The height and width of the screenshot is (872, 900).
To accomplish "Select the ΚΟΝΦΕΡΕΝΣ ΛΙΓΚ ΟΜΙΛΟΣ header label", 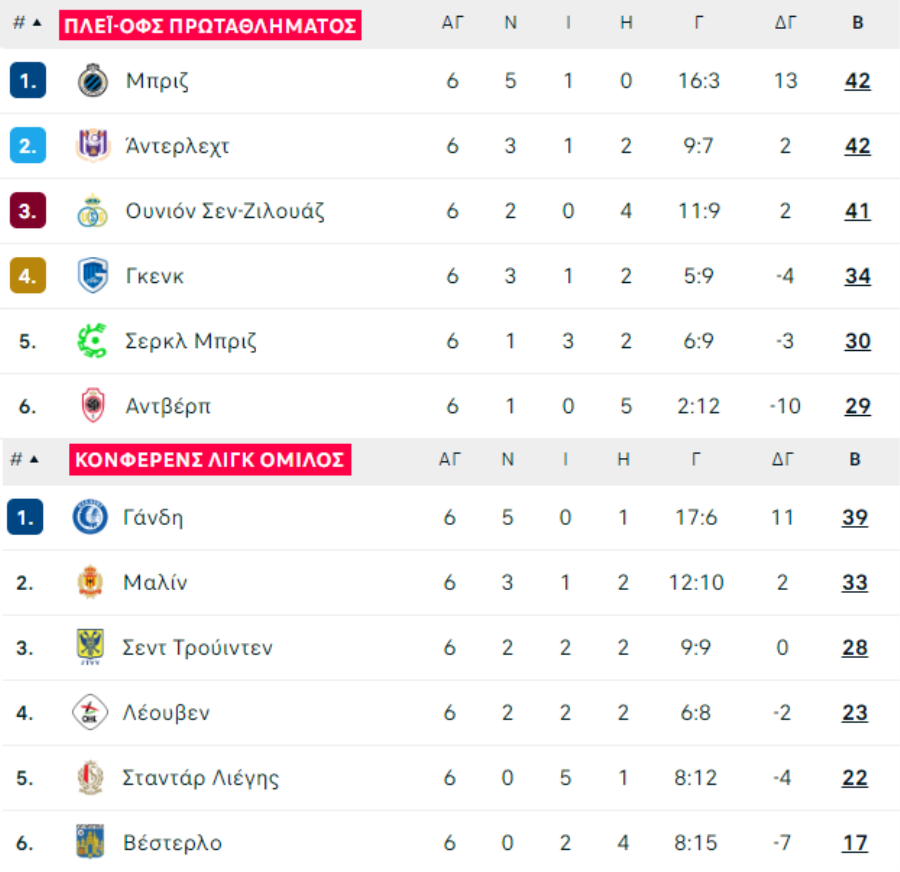I will pyautogui.click(x=210, y=460).
